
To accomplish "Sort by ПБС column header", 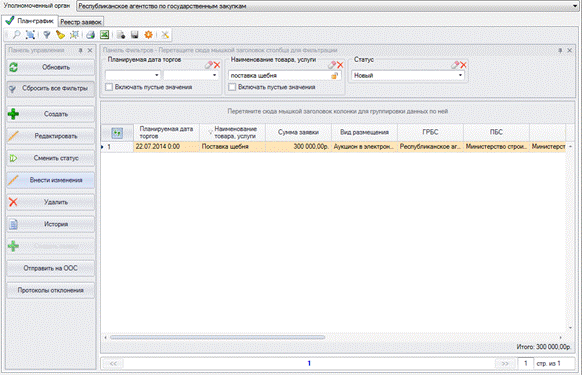I will tap(496, 132).
